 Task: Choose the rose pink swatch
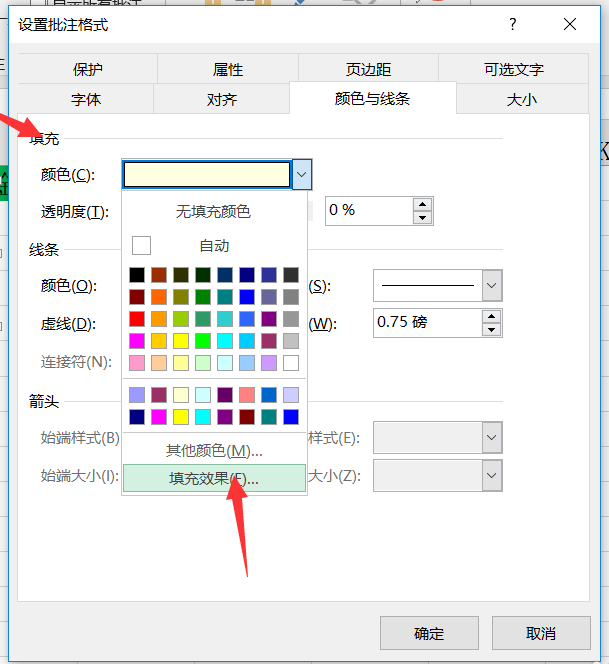tap(137, 363)
